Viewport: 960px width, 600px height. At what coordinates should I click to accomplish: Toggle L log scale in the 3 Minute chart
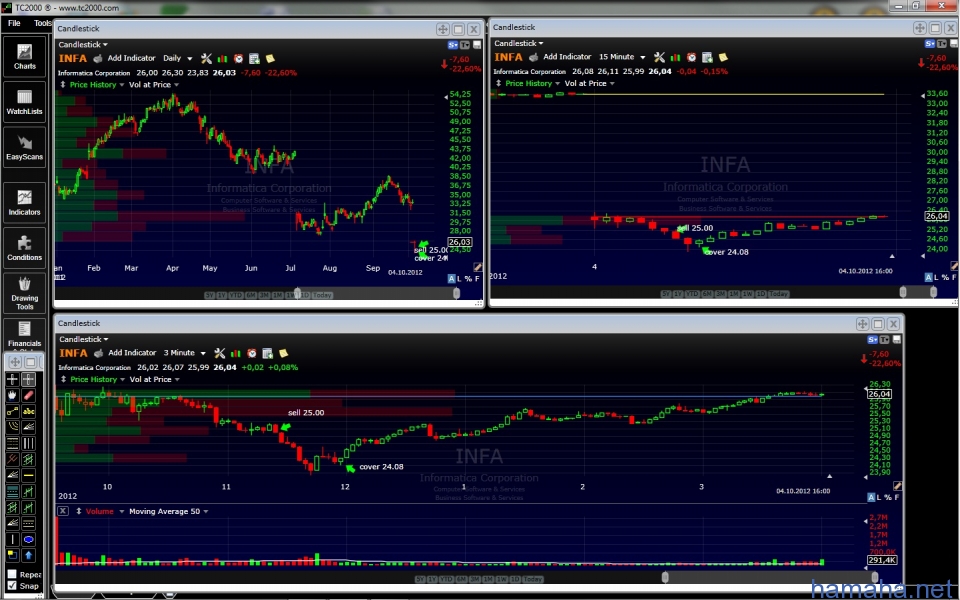pyautogui.click(x=880, y=497)
